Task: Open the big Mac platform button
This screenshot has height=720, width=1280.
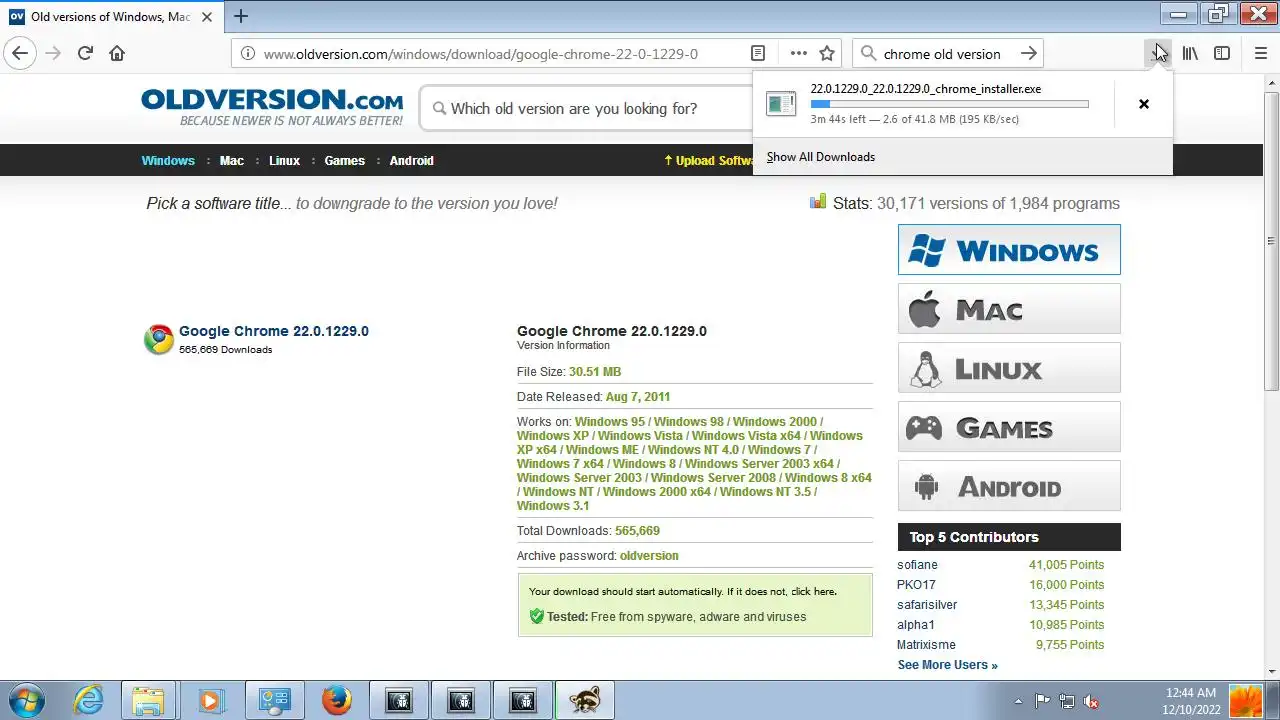Action: 1009,309
